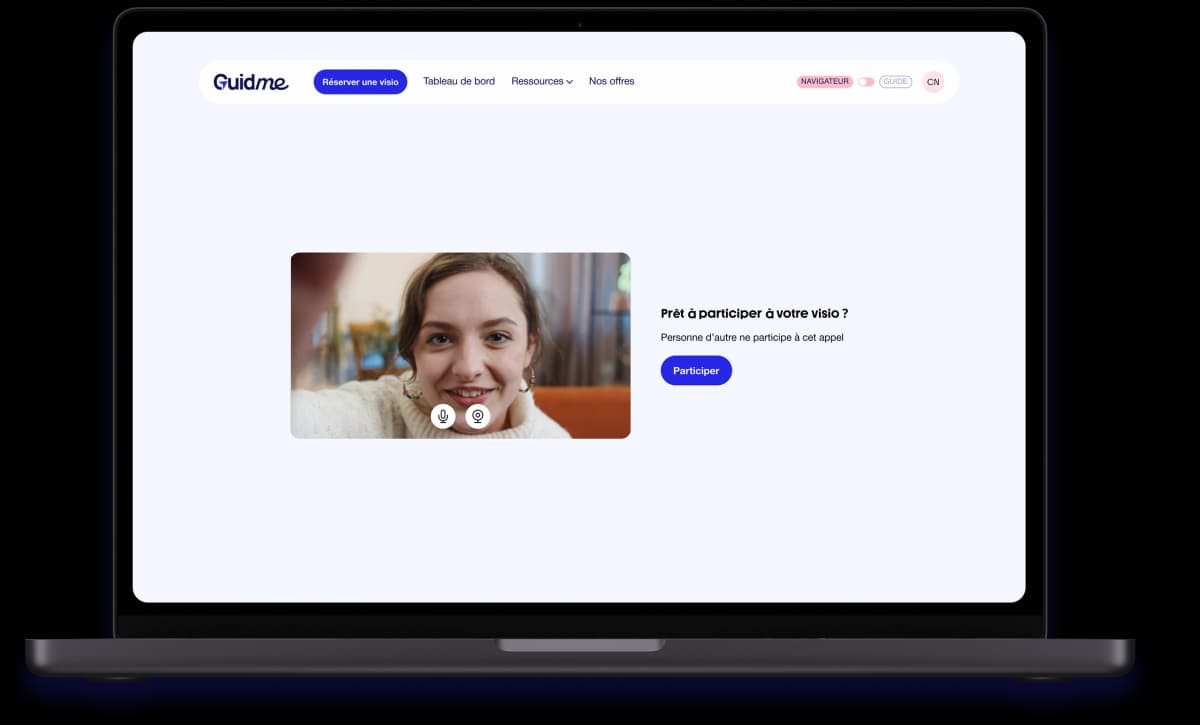Viewport: 1200px width, 725px height.
Task: Turn off the webcam icon button
Action: click(478, 416)
